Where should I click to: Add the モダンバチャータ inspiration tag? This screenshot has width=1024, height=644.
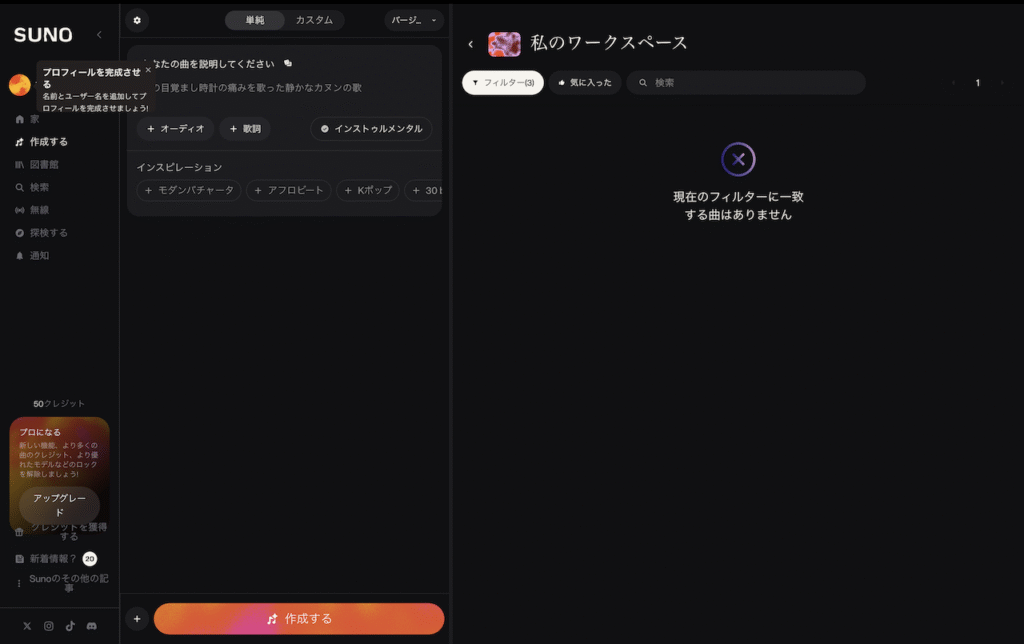pos(189,190)
